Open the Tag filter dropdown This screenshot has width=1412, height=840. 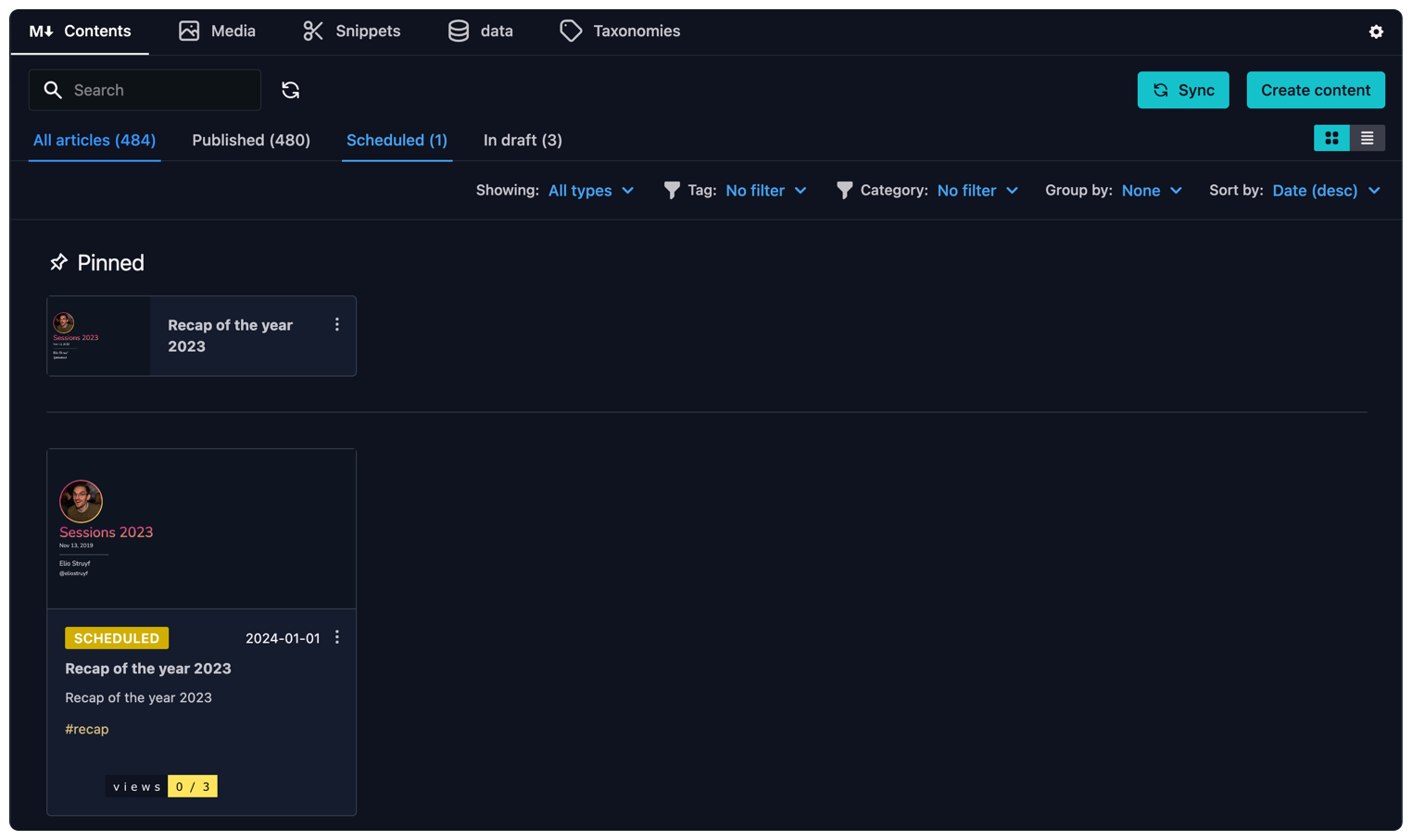point(765,191)
